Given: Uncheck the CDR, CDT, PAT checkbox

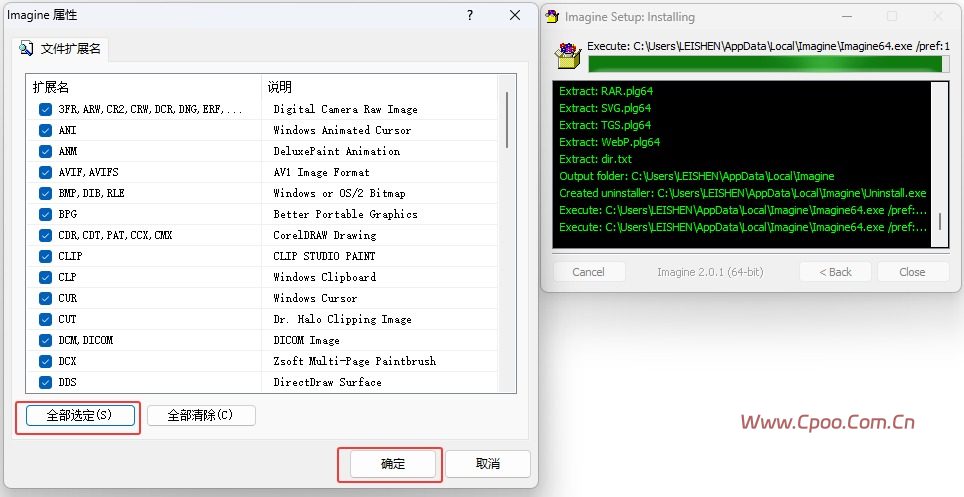Looking at the screenshot, I should [45, 235].
